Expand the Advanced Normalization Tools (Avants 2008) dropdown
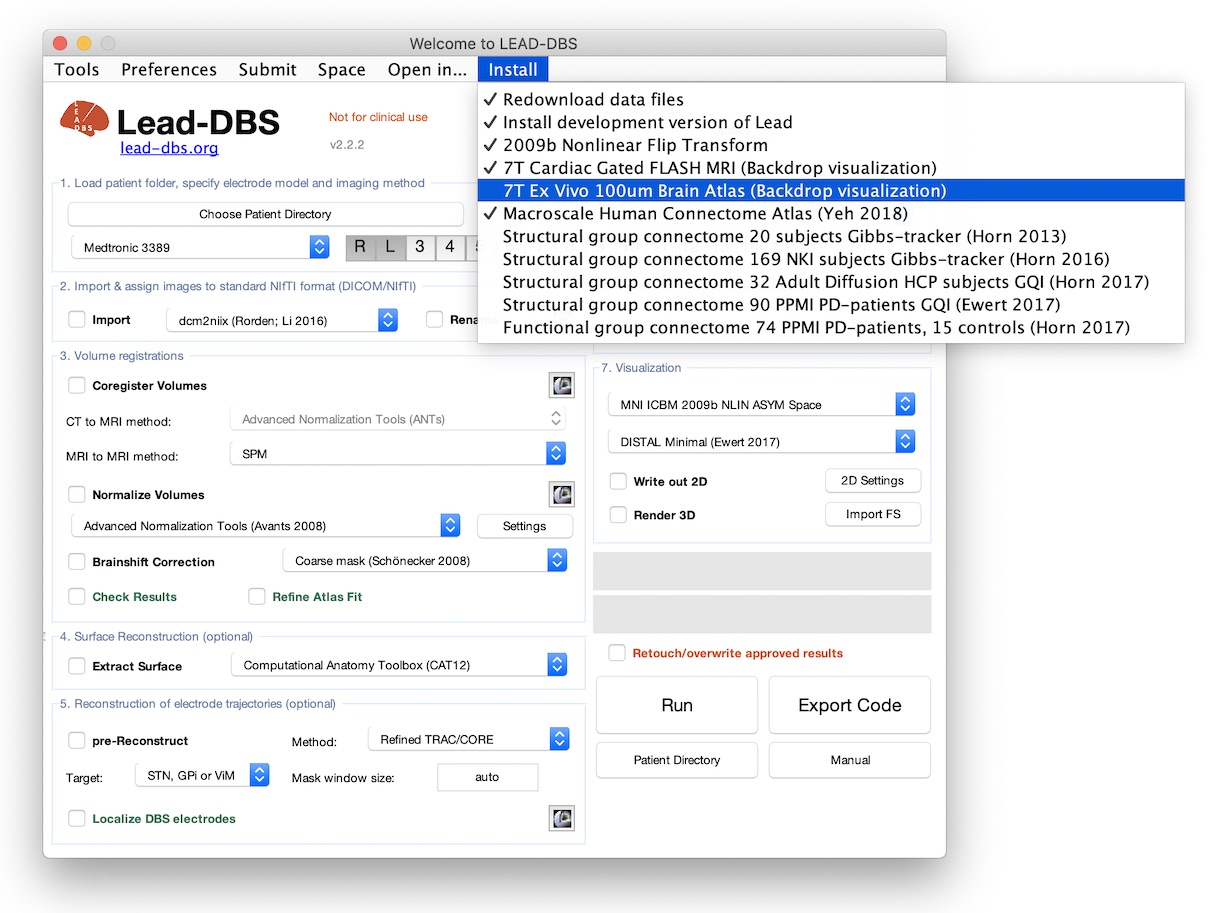Screen dimensions: 1228x913 (265, 525)
